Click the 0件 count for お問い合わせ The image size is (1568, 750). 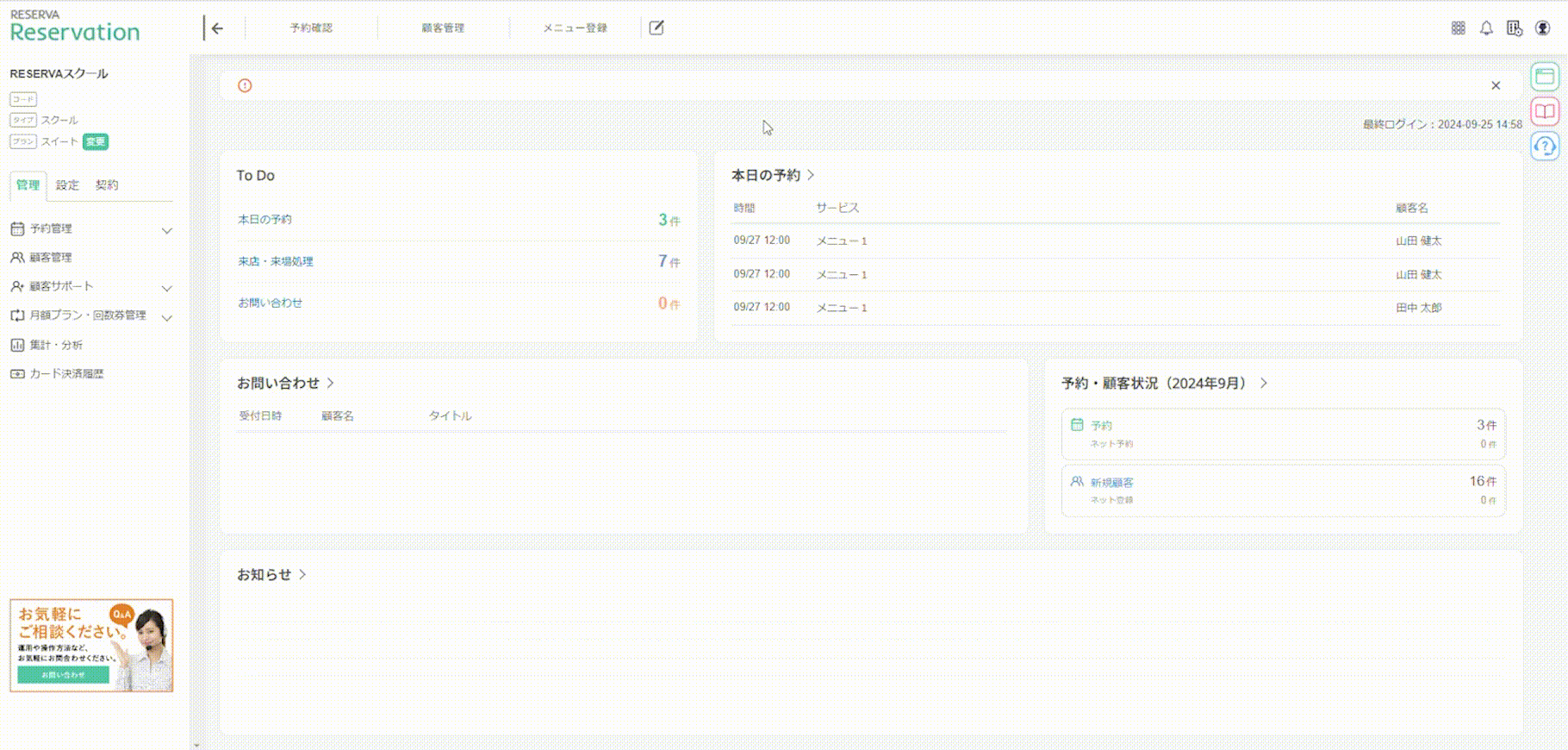(x=669, y=303)
